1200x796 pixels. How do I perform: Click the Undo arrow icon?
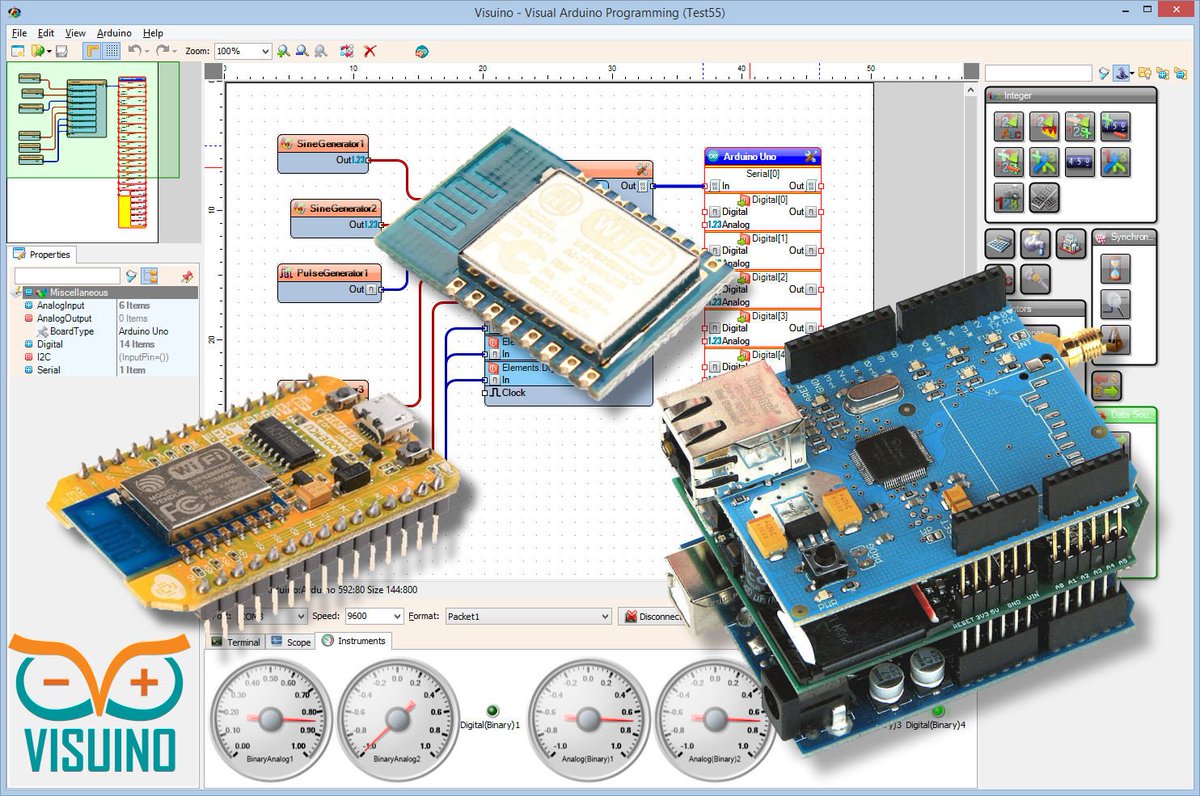(x=134, y=50)
